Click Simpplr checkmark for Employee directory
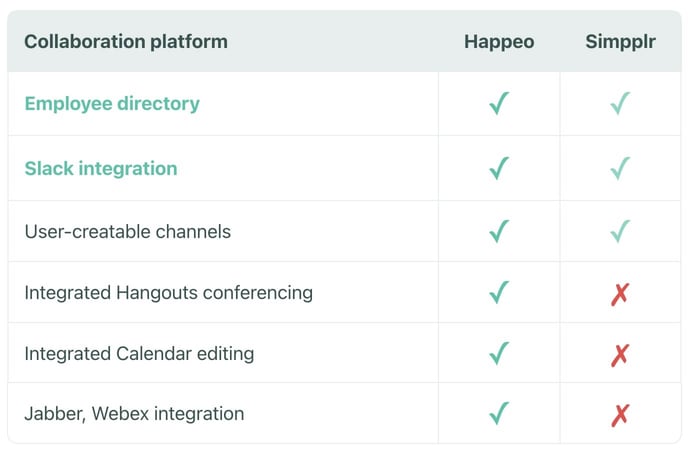 coord(620,104)
